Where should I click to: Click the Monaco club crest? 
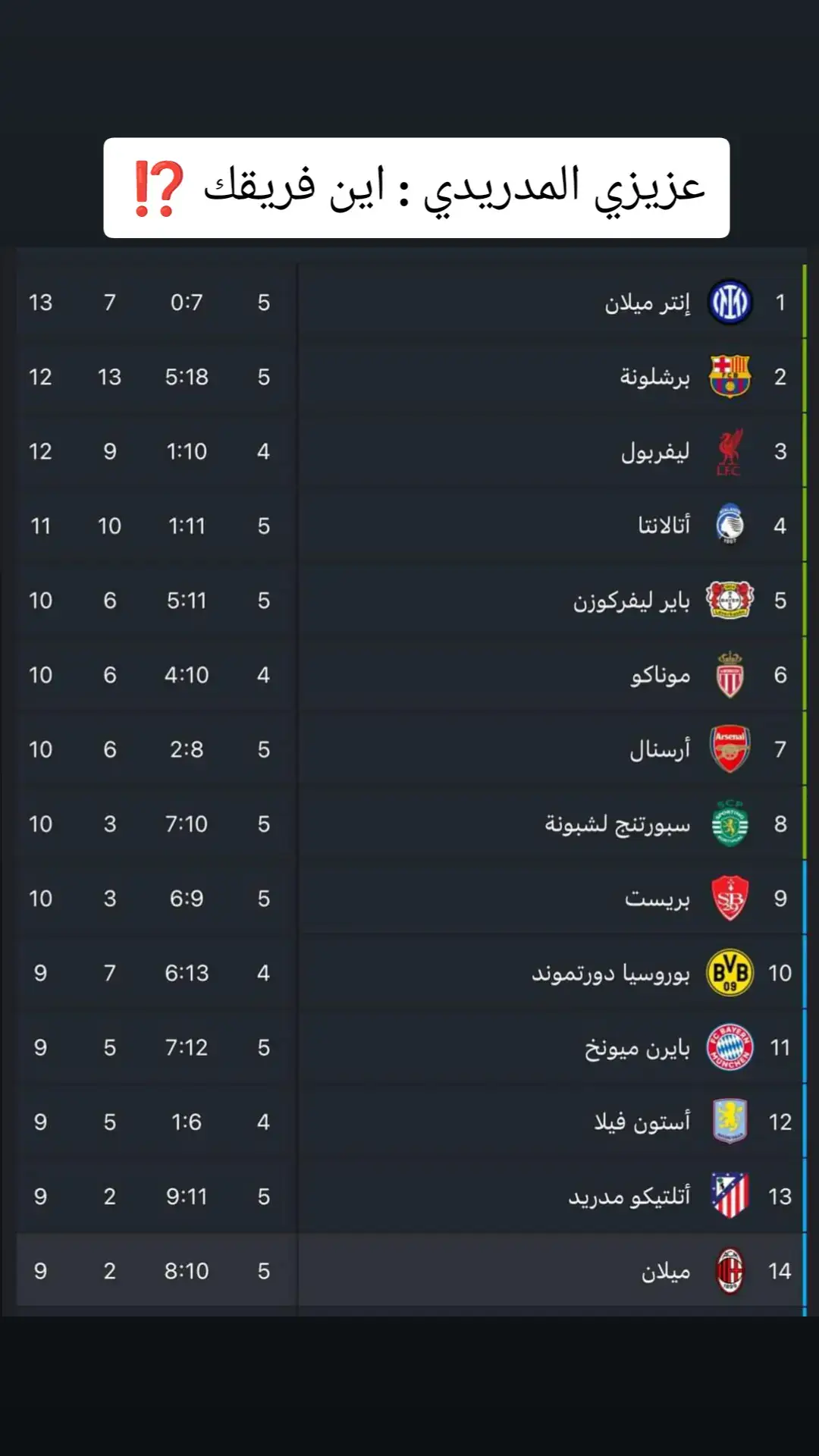(730, 675)
